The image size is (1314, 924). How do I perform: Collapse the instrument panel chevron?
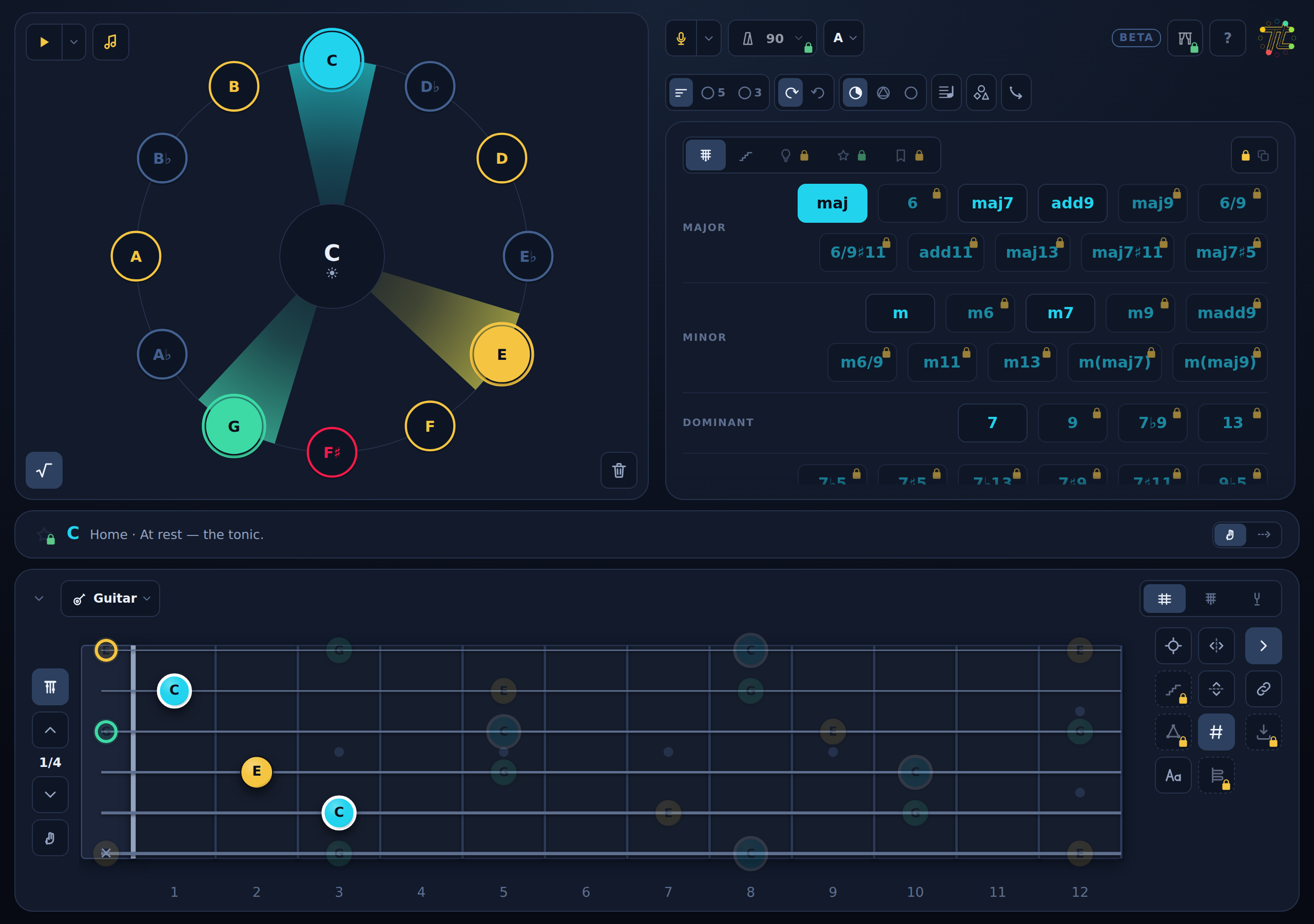point(39,598)
